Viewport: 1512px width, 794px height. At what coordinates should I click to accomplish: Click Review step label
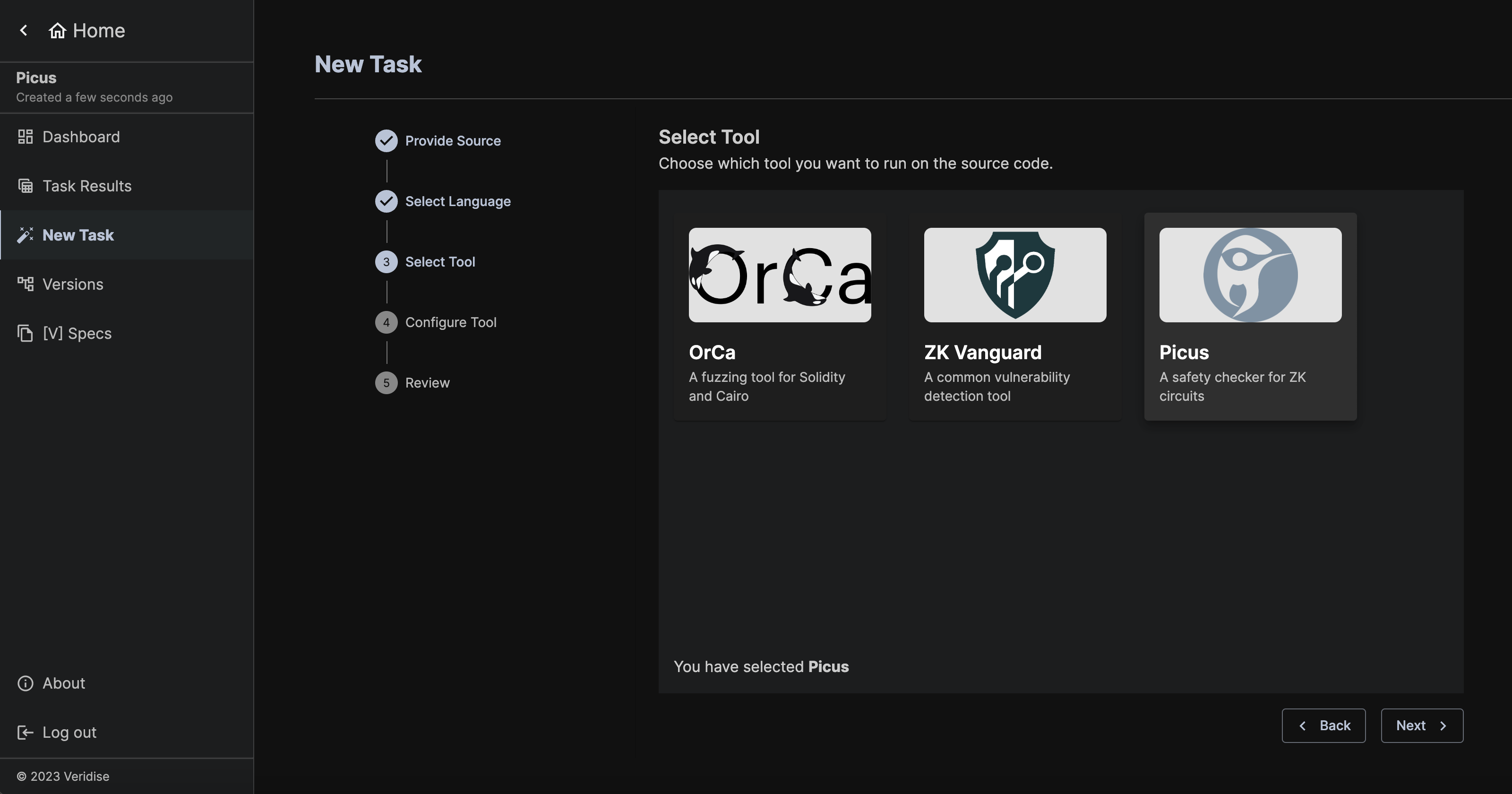click(427, 383)
